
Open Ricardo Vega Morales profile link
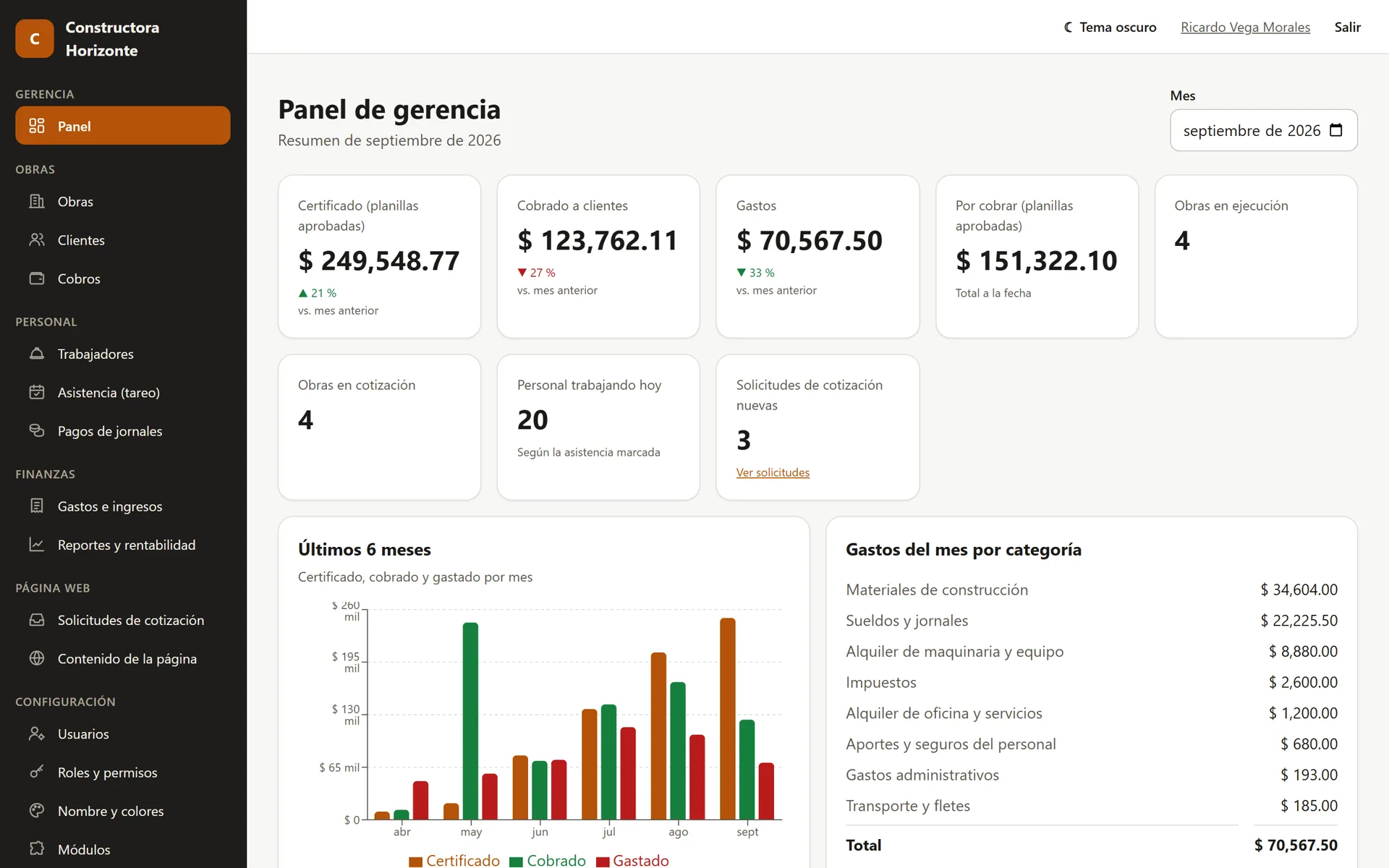[1245, 27]
